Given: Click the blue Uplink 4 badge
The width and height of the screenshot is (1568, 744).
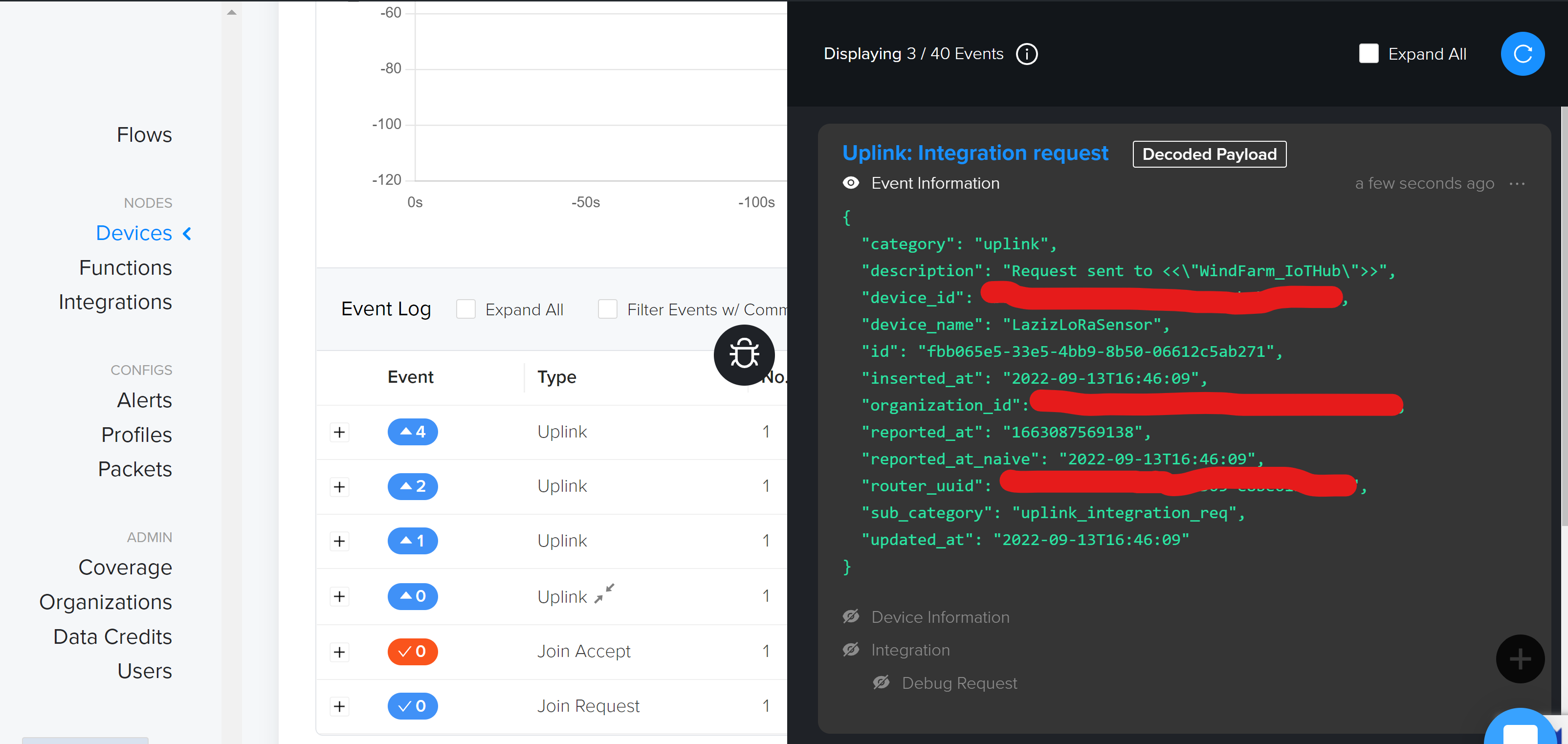Looking at the screenshot, I should point(412,432).
